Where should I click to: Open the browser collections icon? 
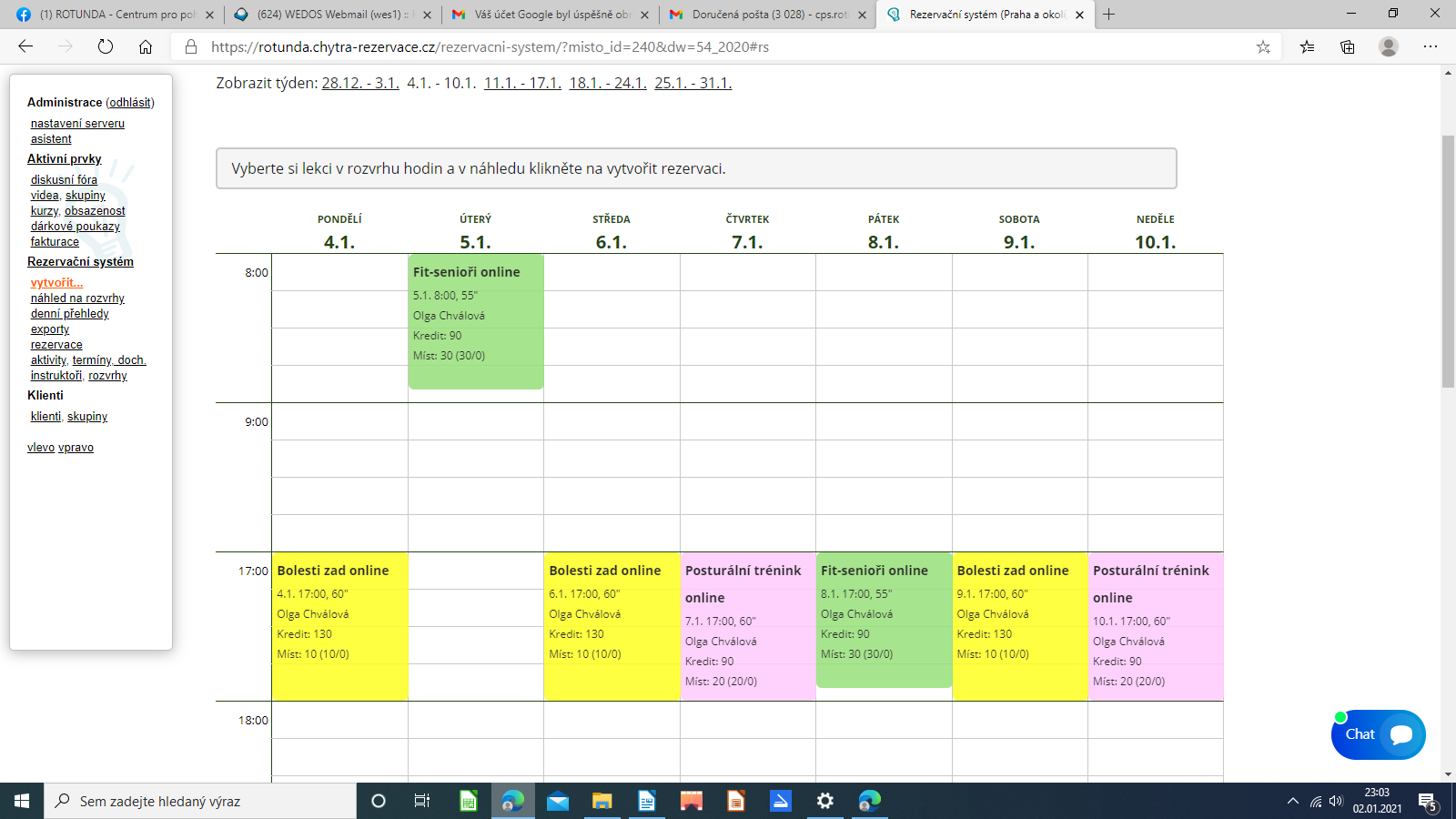click(1348, 46)
